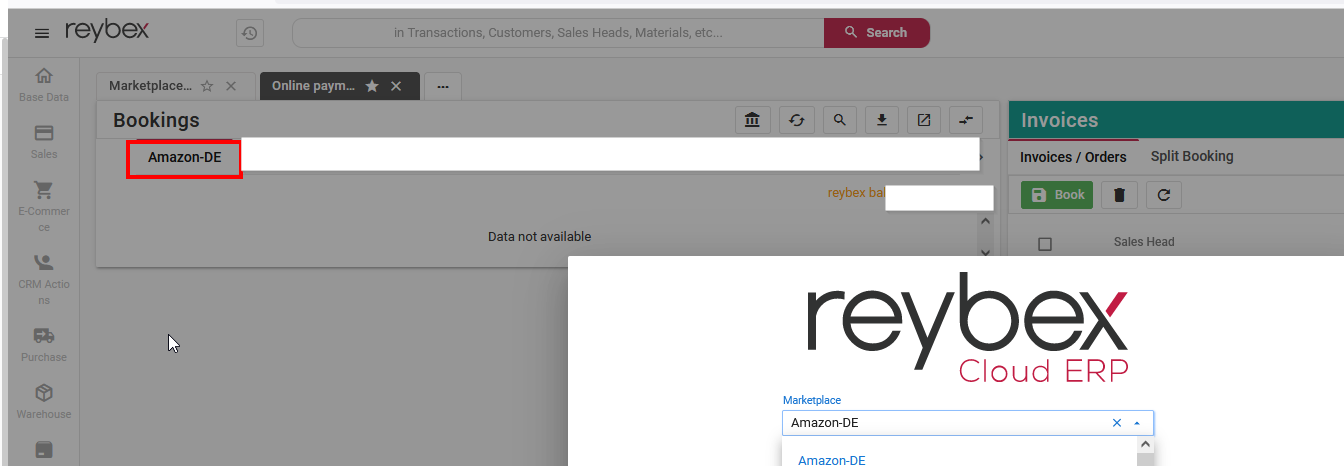Open Warehouse section in sidebar
Image resolution: width=1344 pixels, height=466 pixels.
(44, 402)
